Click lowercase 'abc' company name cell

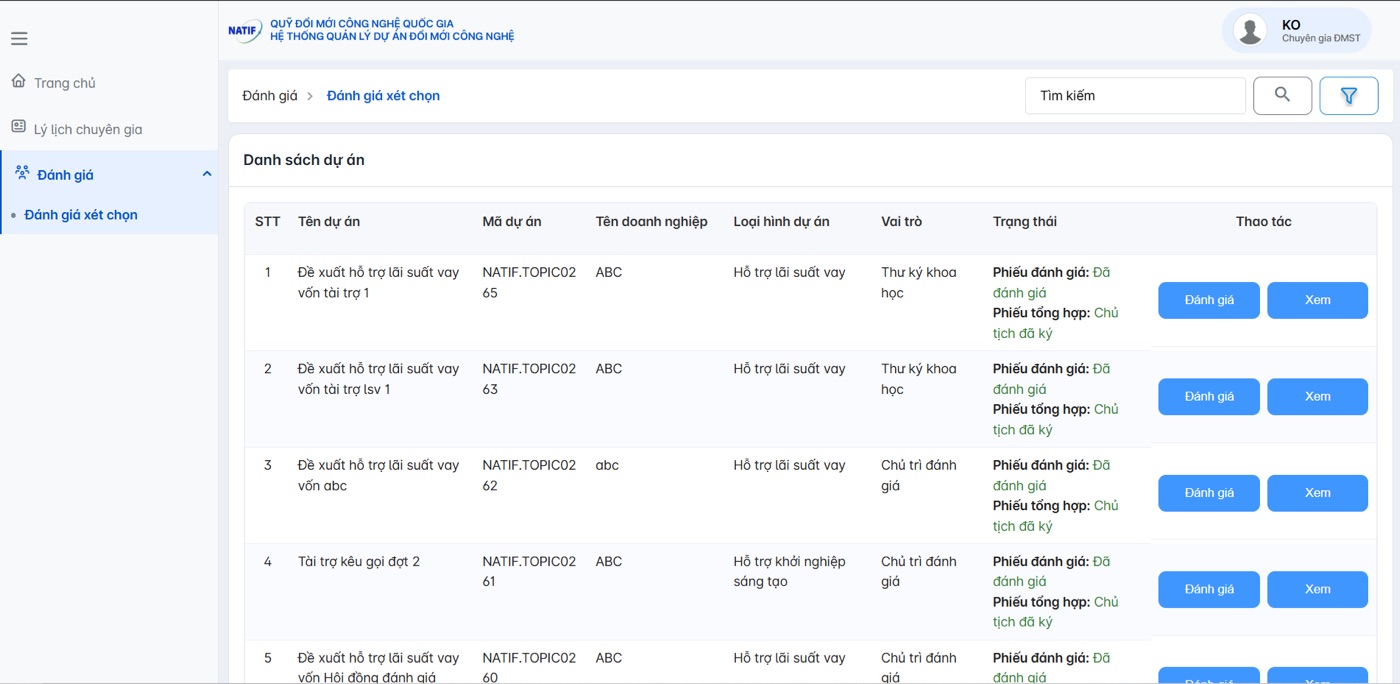tap(608, 465)
